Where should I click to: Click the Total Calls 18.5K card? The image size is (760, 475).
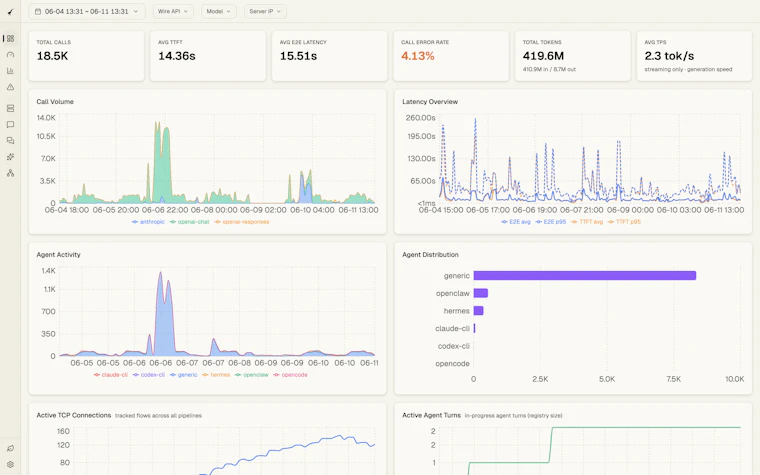(86, 56)
